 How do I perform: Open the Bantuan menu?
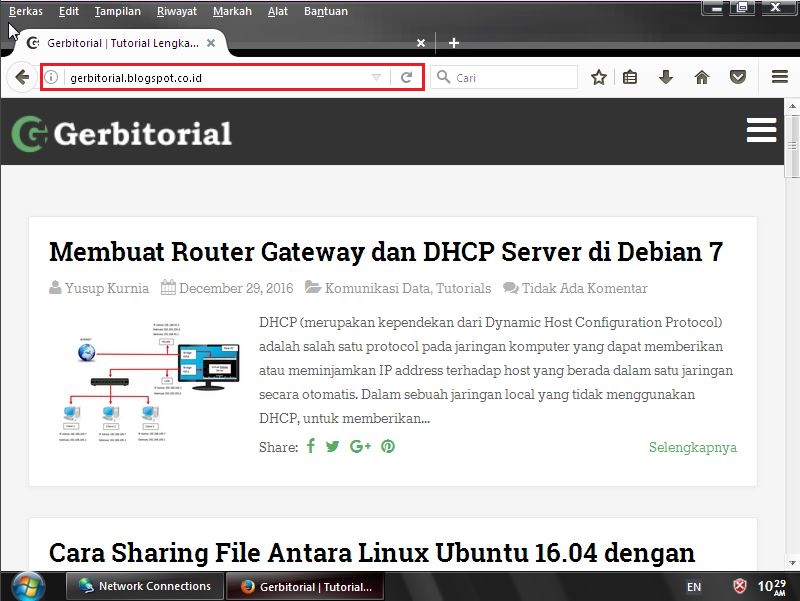326,11
